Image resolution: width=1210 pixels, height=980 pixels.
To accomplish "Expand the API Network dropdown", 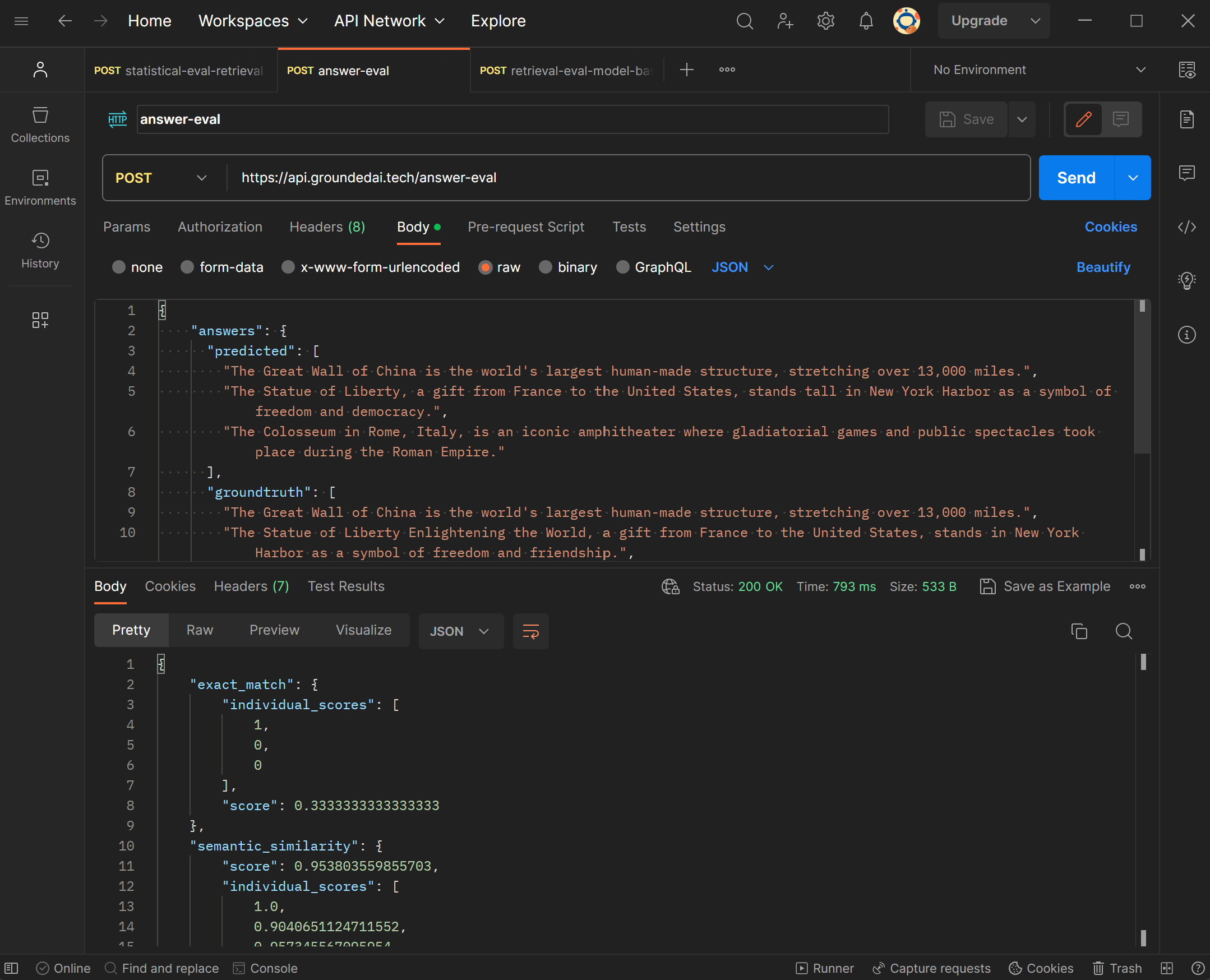I will click(389, 21).
